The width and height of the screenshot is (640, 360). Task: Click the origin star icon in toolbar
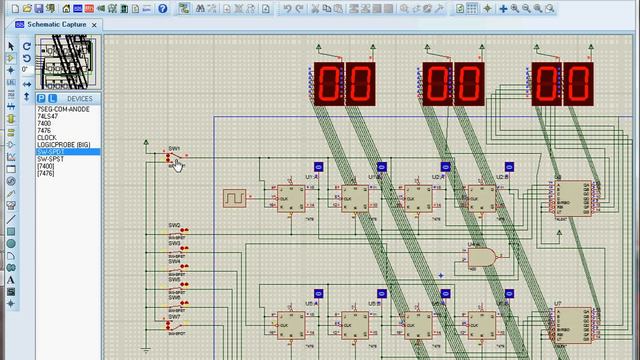487,8
